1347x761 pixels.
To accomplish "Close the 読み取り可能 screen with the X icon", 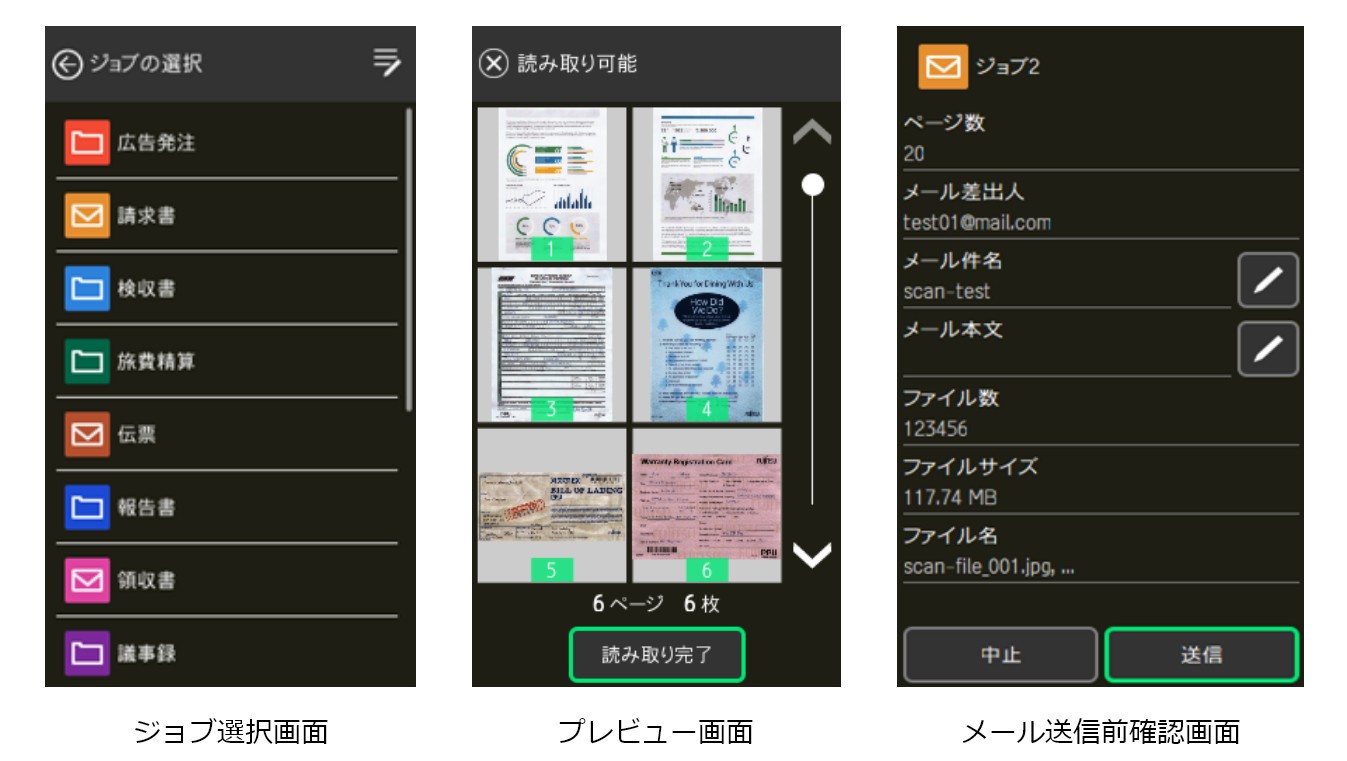I will 494,64.
